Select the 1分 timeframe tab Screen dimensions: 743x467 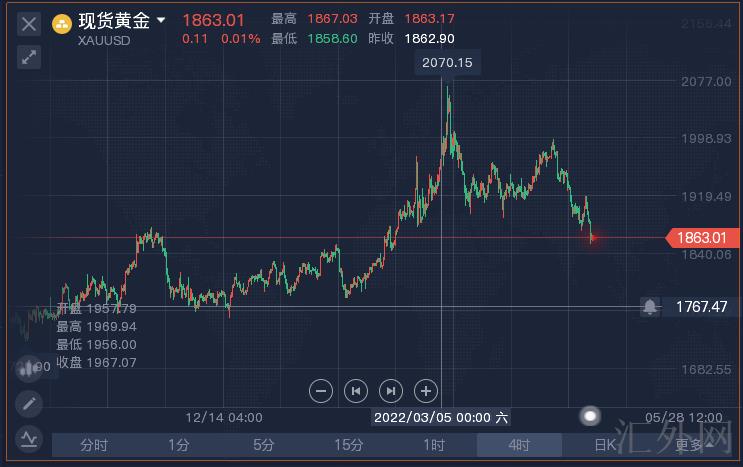(179, 445)
